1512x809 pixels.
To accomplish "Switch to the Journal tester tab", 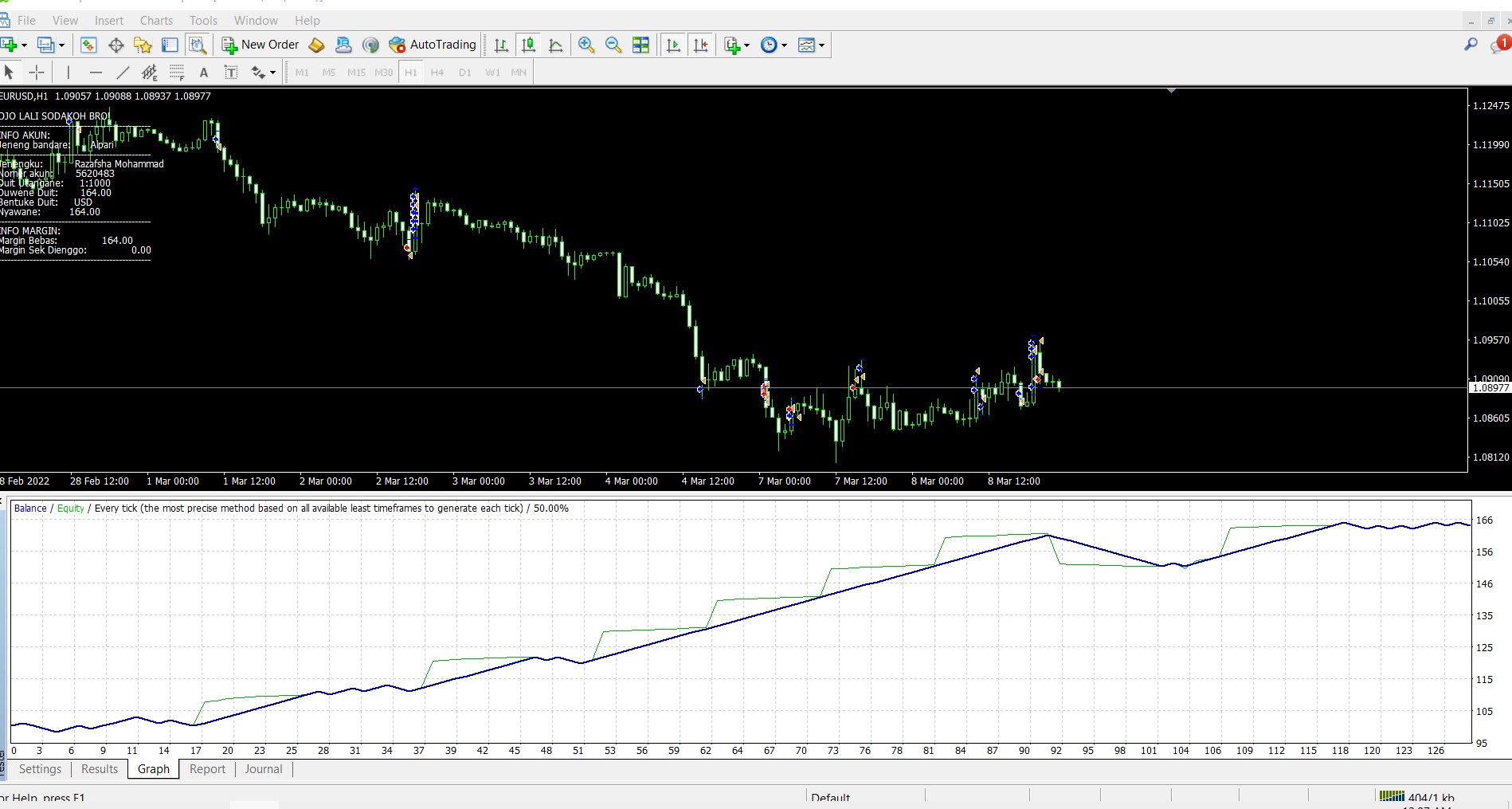I will [x=264, y=769].
